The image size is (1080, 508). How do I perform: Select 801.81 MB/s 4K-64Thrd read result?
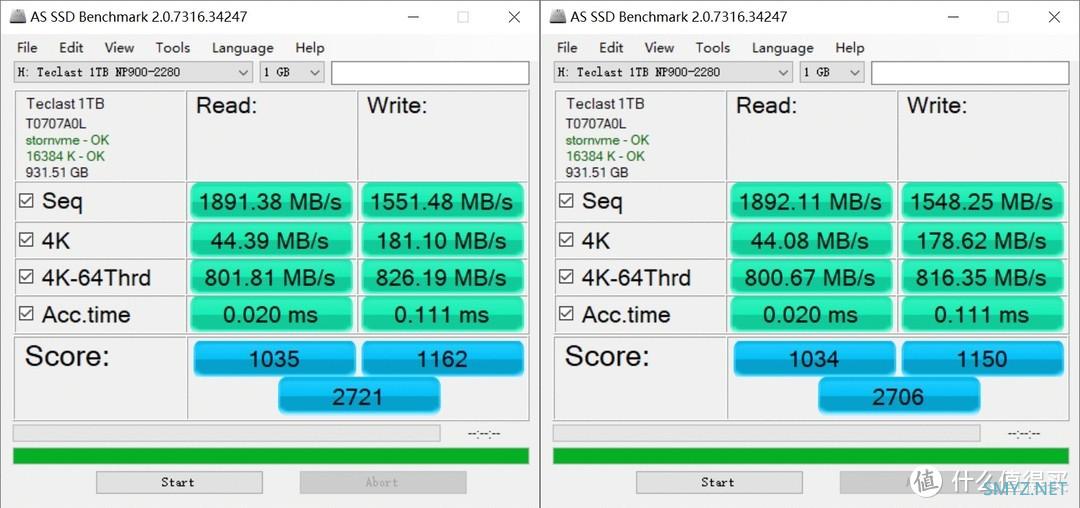[x=271, y=277]
